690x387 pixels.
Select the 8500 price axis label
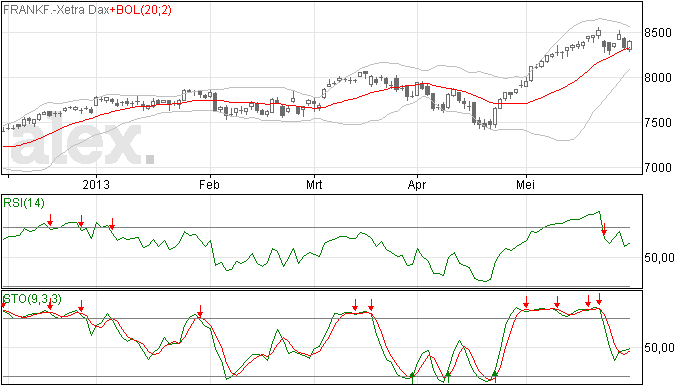coord(658,33)
